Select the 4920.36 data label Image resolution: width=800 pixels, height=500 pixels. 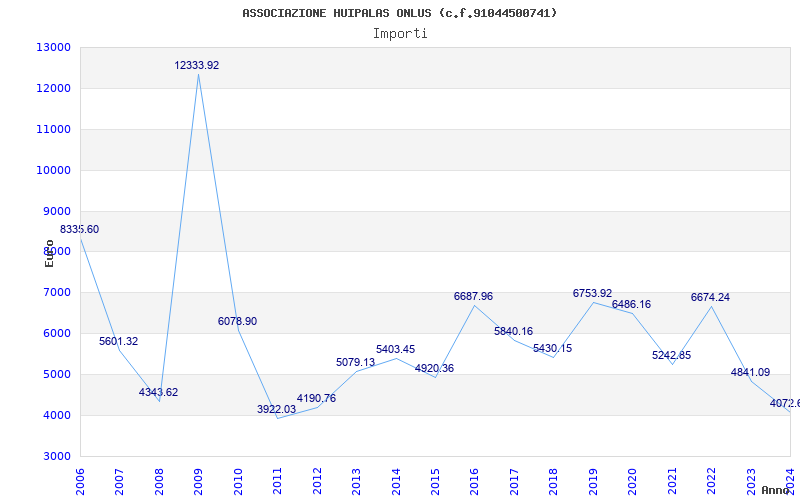(x=434, y=368)
